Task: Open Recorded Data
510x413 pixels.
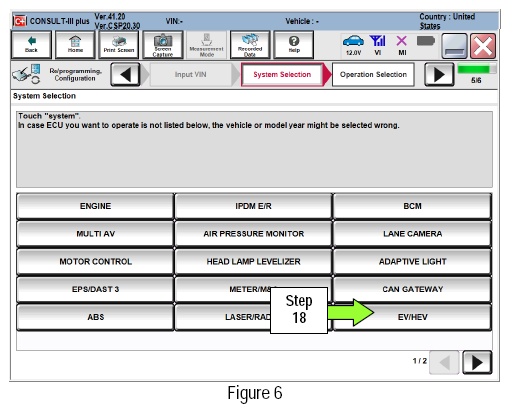Action: pyautogui.click(x=250, y=45)
